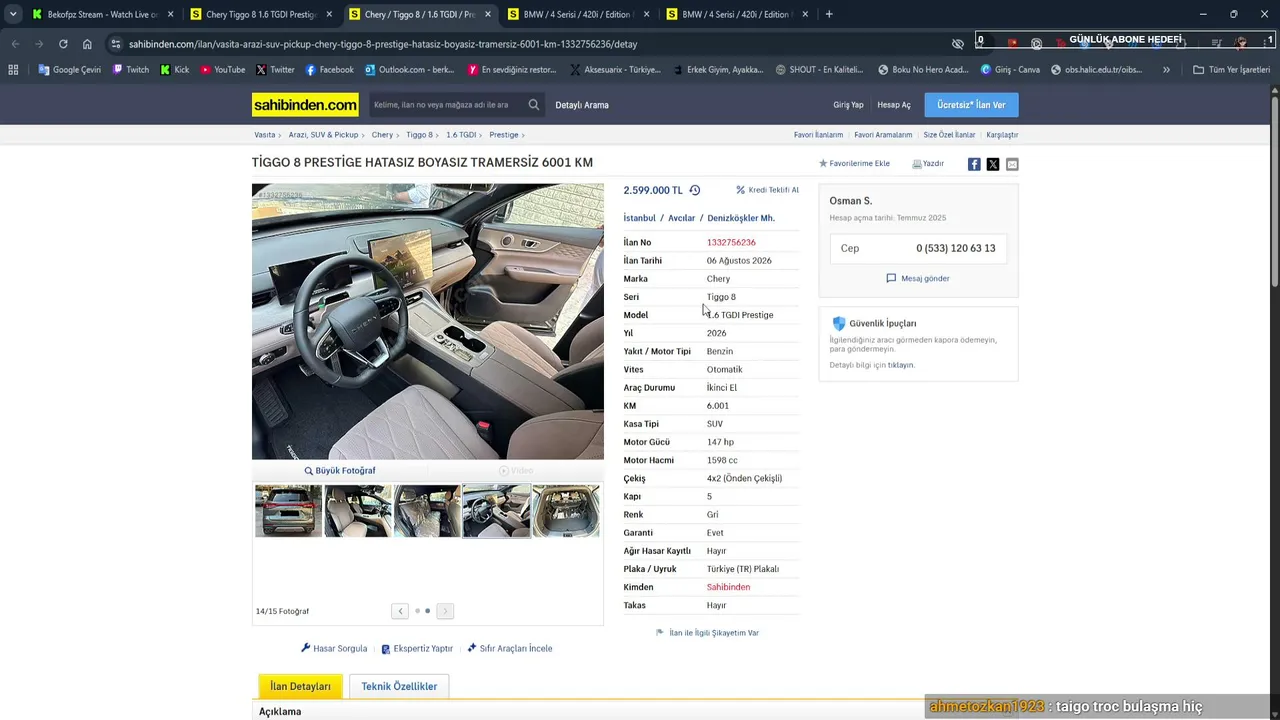Click the next thumbnails arrow
1280x720 pixels.
(x=445, y=611)
